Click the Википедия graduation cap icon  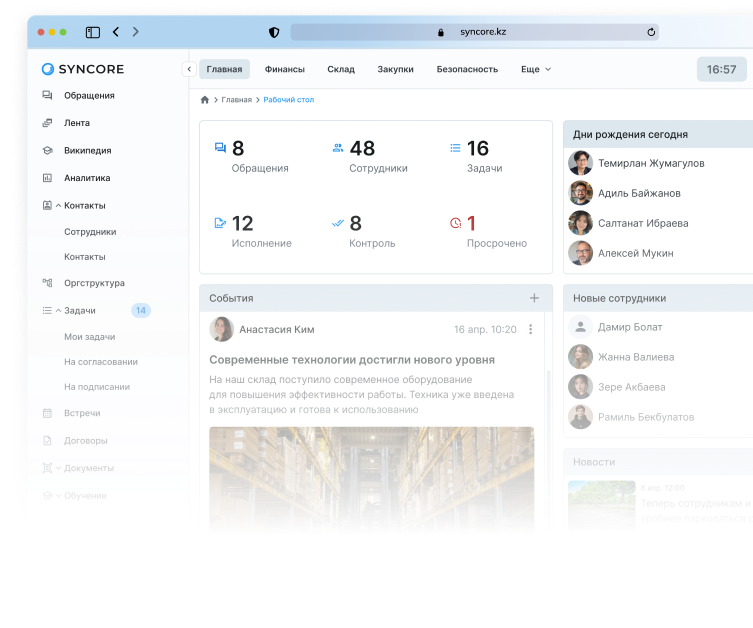(x=47, y=151)
